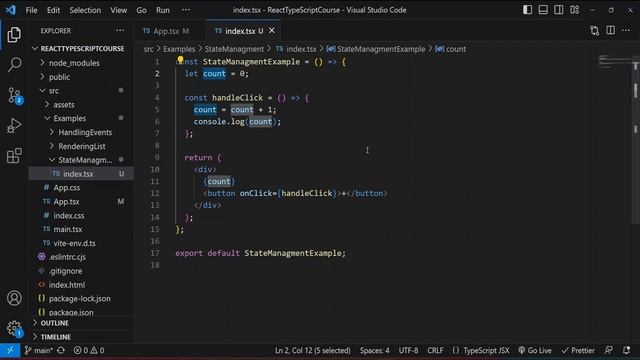The height and width of the screenshot is (360, 640).
Task: Click the feedback icon in status bar
Action: click(x=609, y=350)
